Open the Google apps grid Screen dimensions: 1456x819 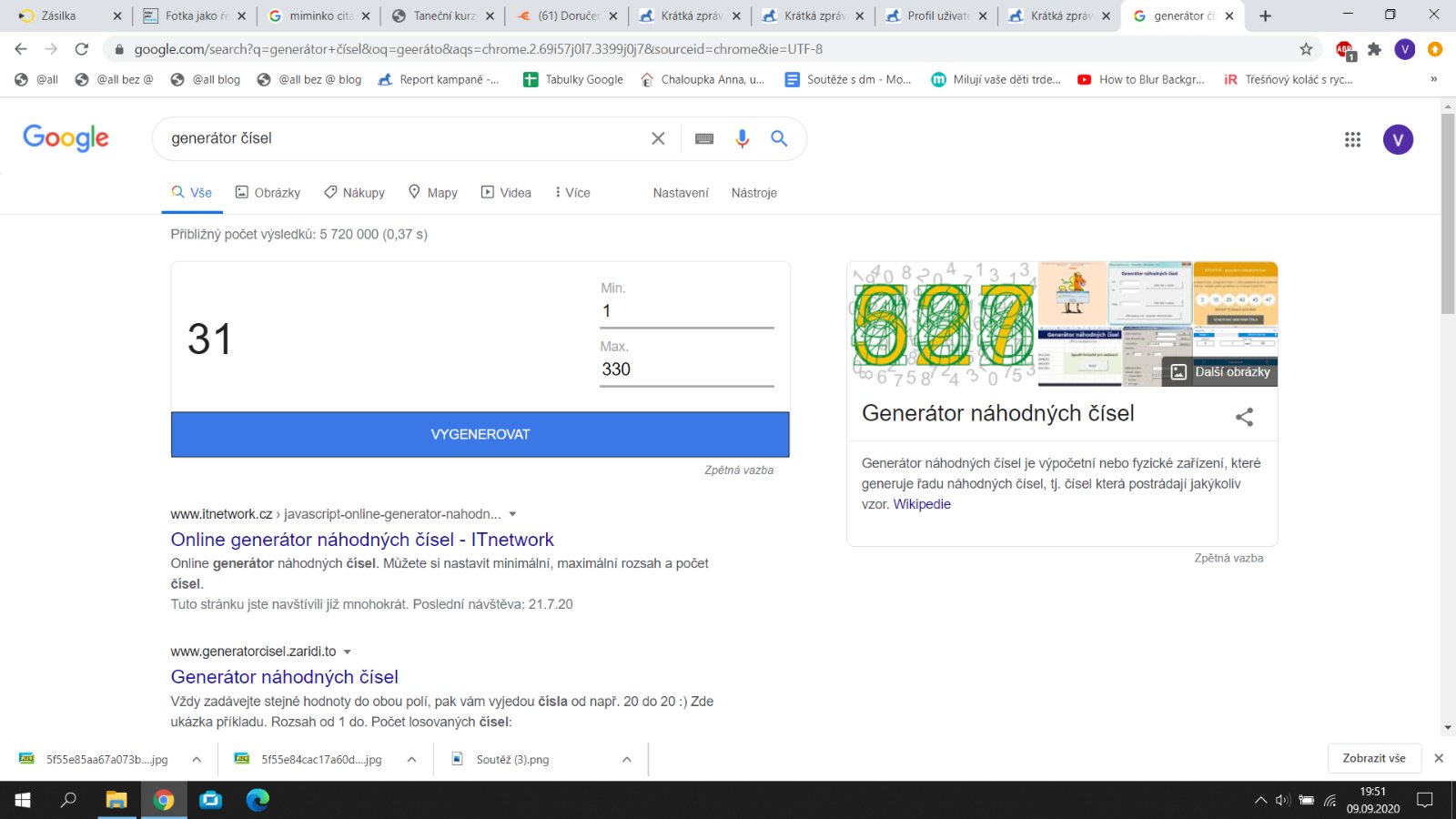1352,139
